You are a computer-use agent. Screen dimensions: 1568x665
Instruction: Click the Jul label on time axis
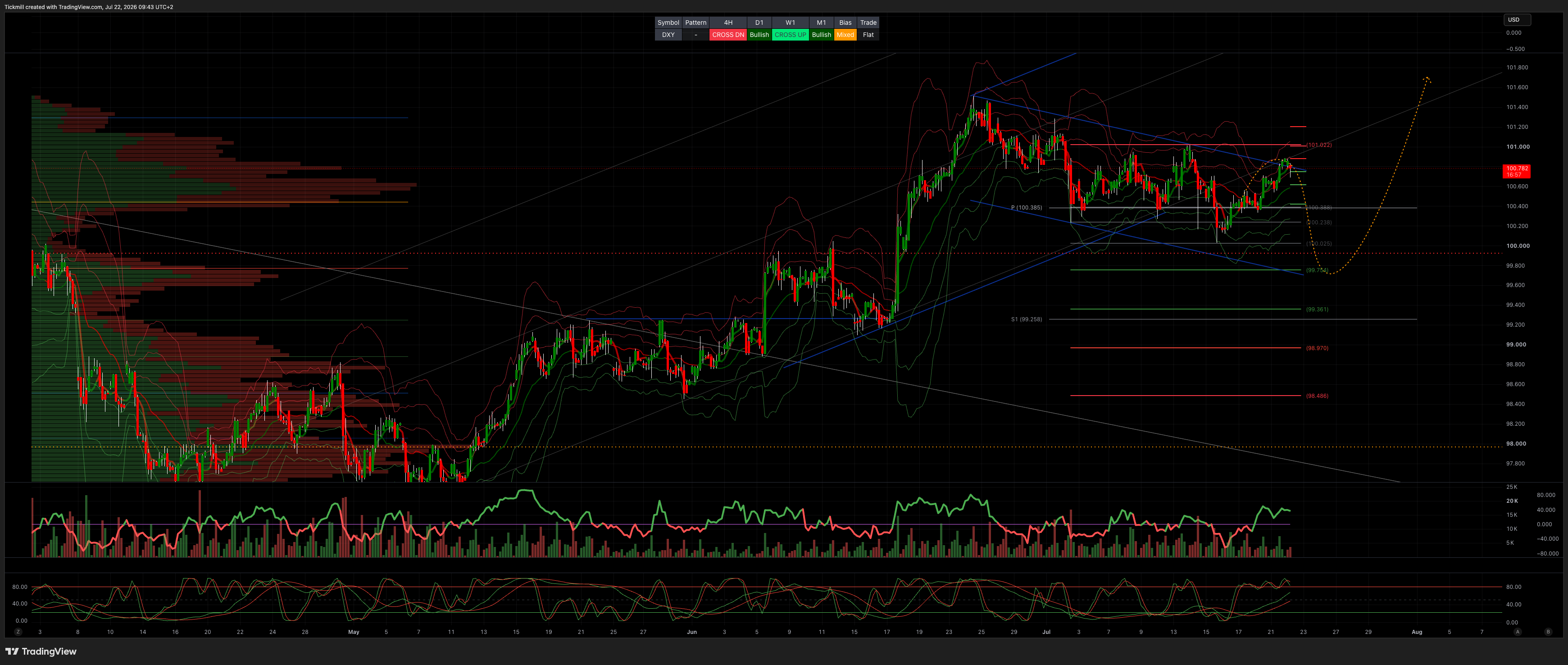click(x=1046, y=632)
